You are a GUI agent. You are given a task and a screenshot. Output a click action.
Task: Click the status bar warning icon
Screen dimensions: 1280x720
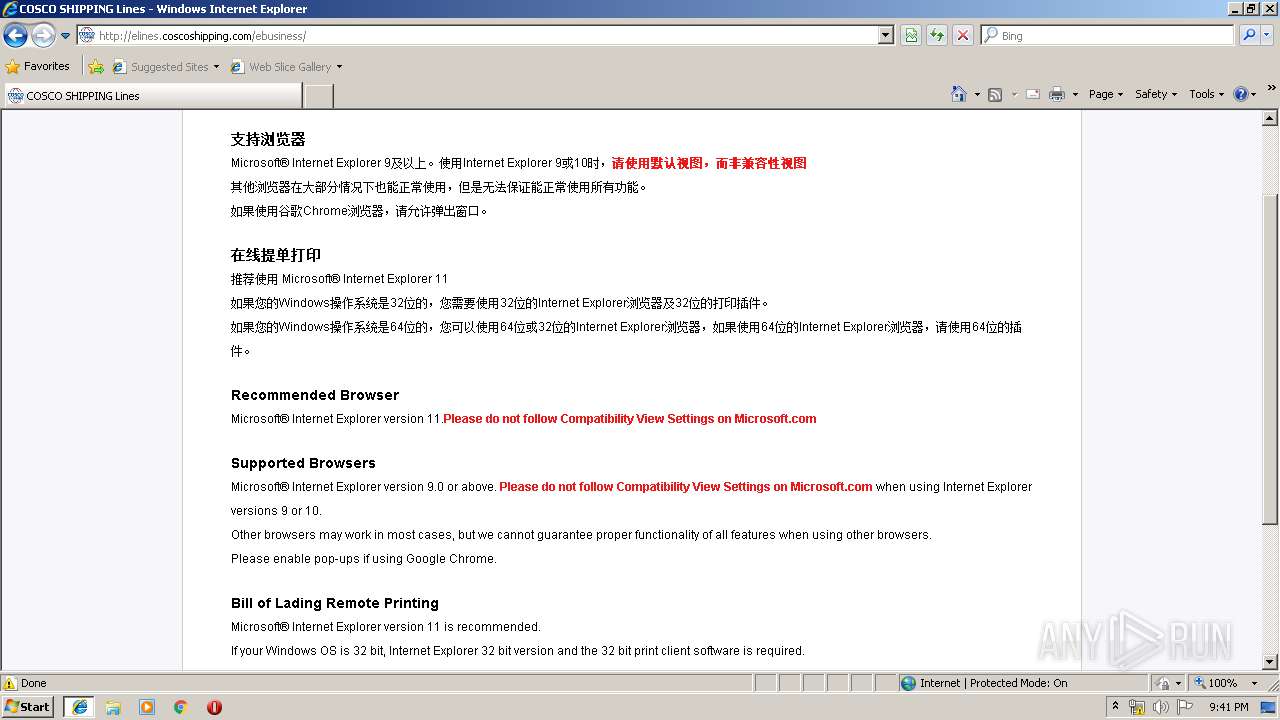pos(10,683)
